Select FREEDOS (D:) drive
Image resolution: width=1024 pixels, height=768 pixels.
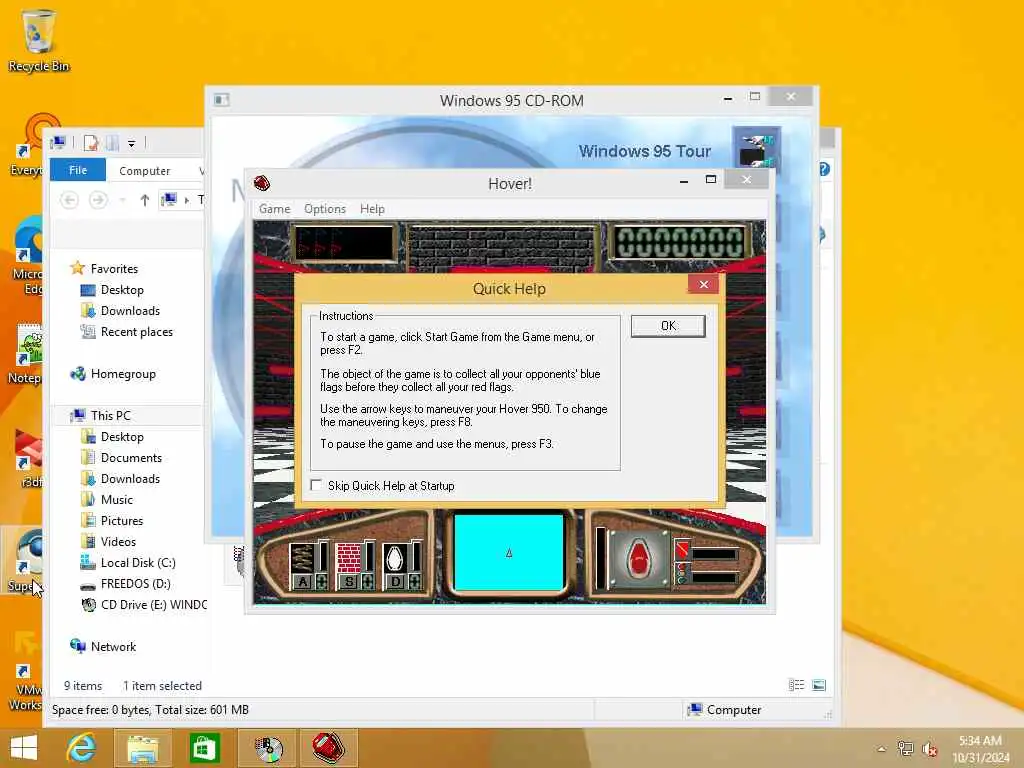[135, 583]
